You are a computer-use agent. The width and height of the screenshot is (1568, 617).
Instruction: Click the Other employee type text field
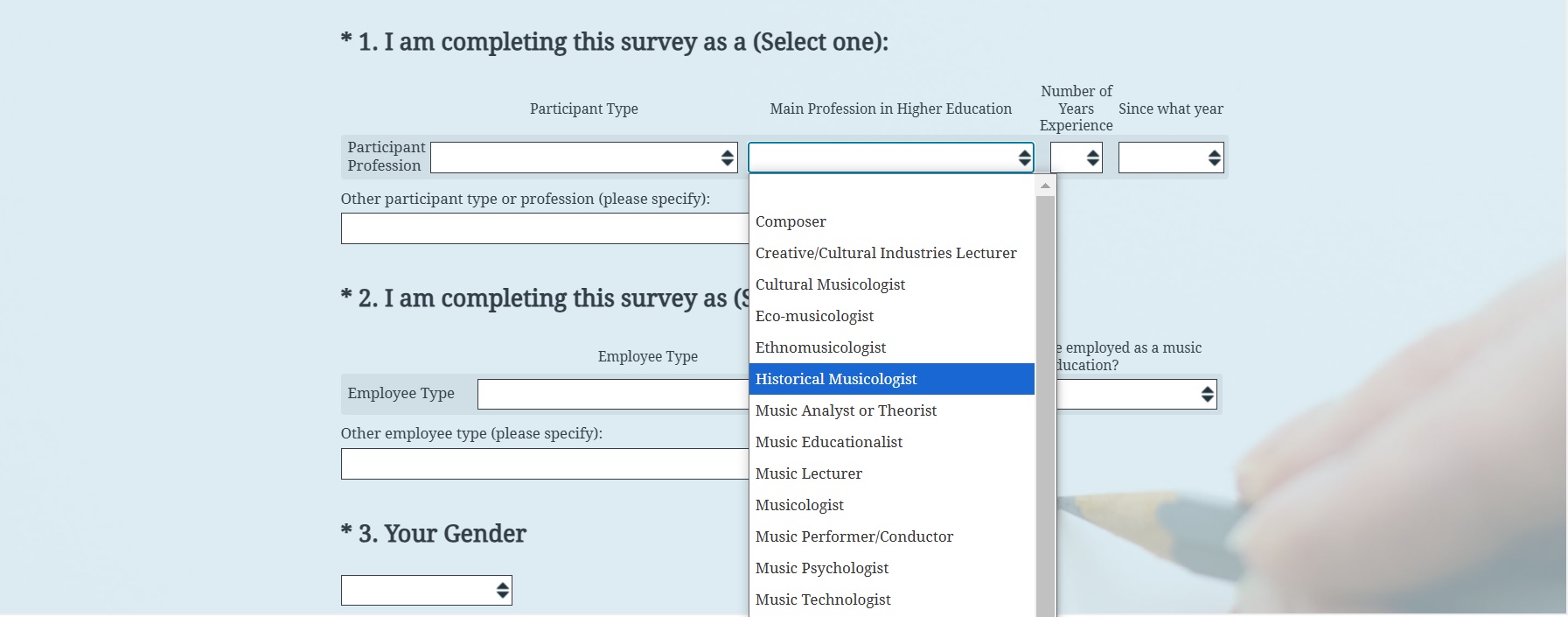[544, 464]
